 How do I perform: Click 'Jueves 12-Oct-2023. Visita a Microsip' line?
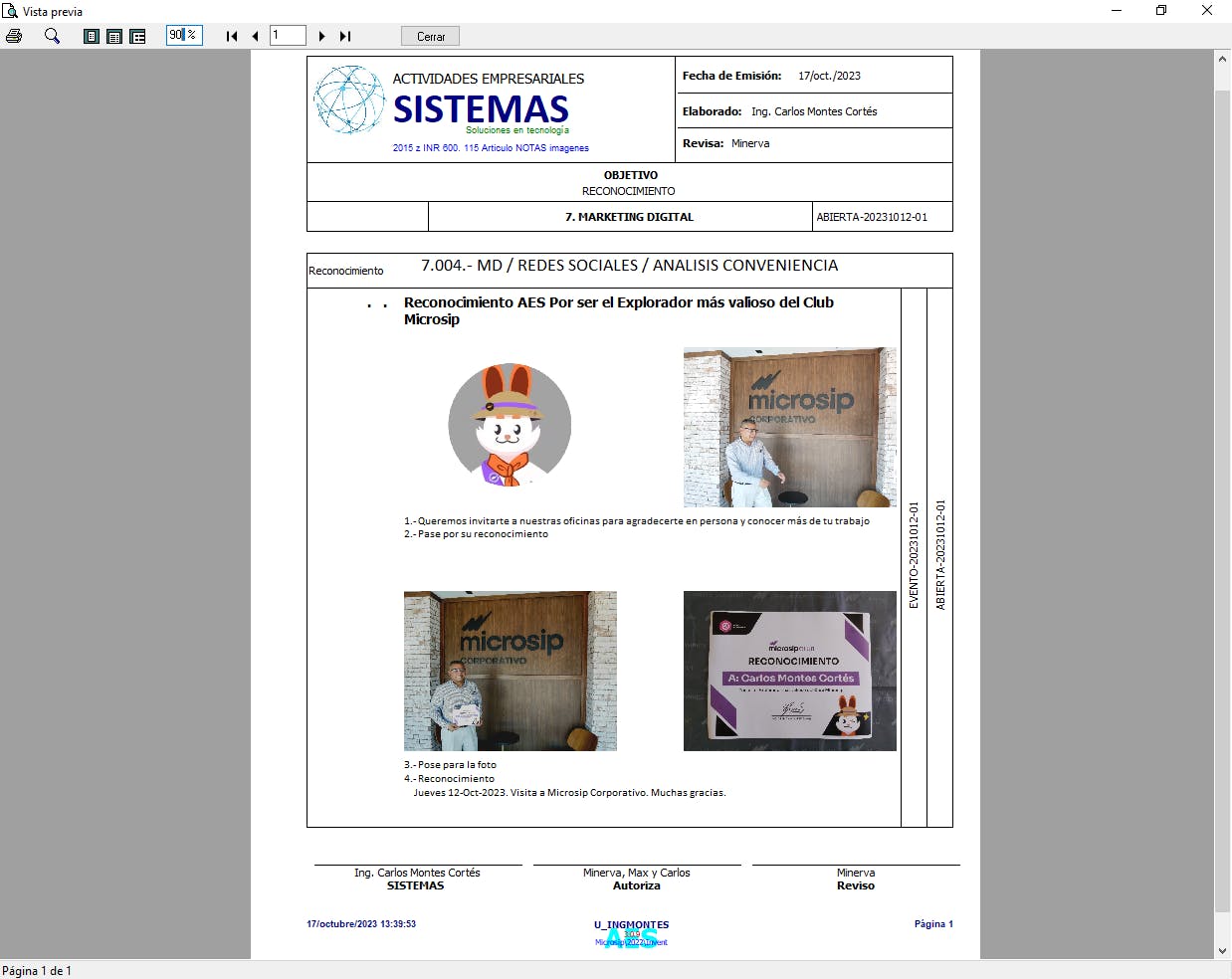[x=569, y=793]
